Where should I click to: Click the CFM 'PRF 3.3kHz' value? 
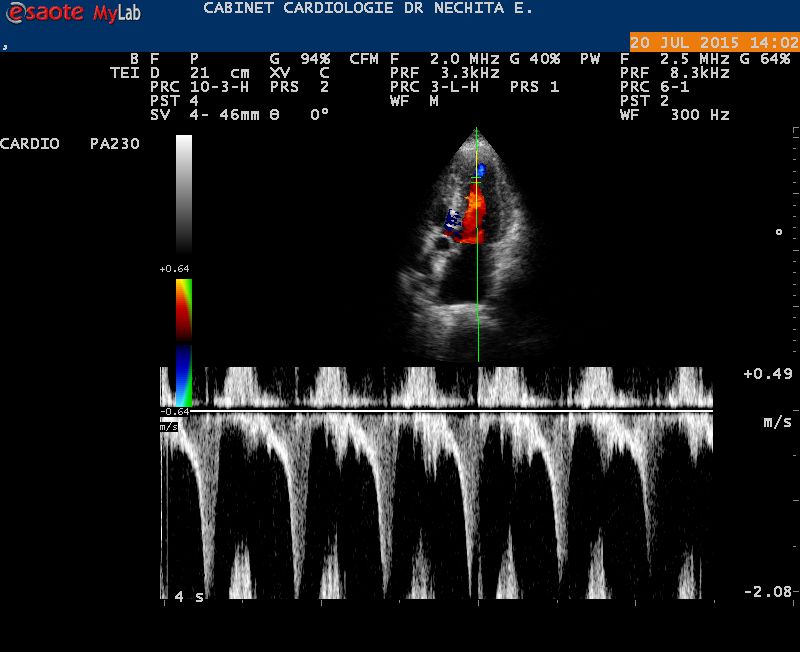coord(445,73)
